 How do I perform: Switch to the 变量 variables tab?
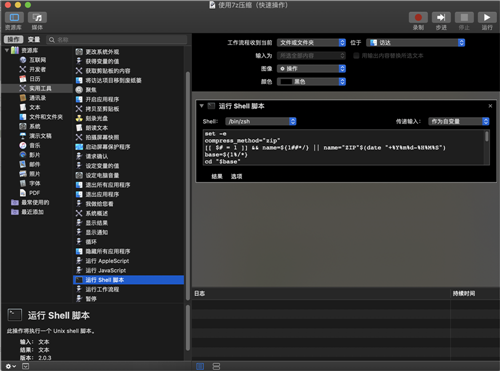(34, 40)
